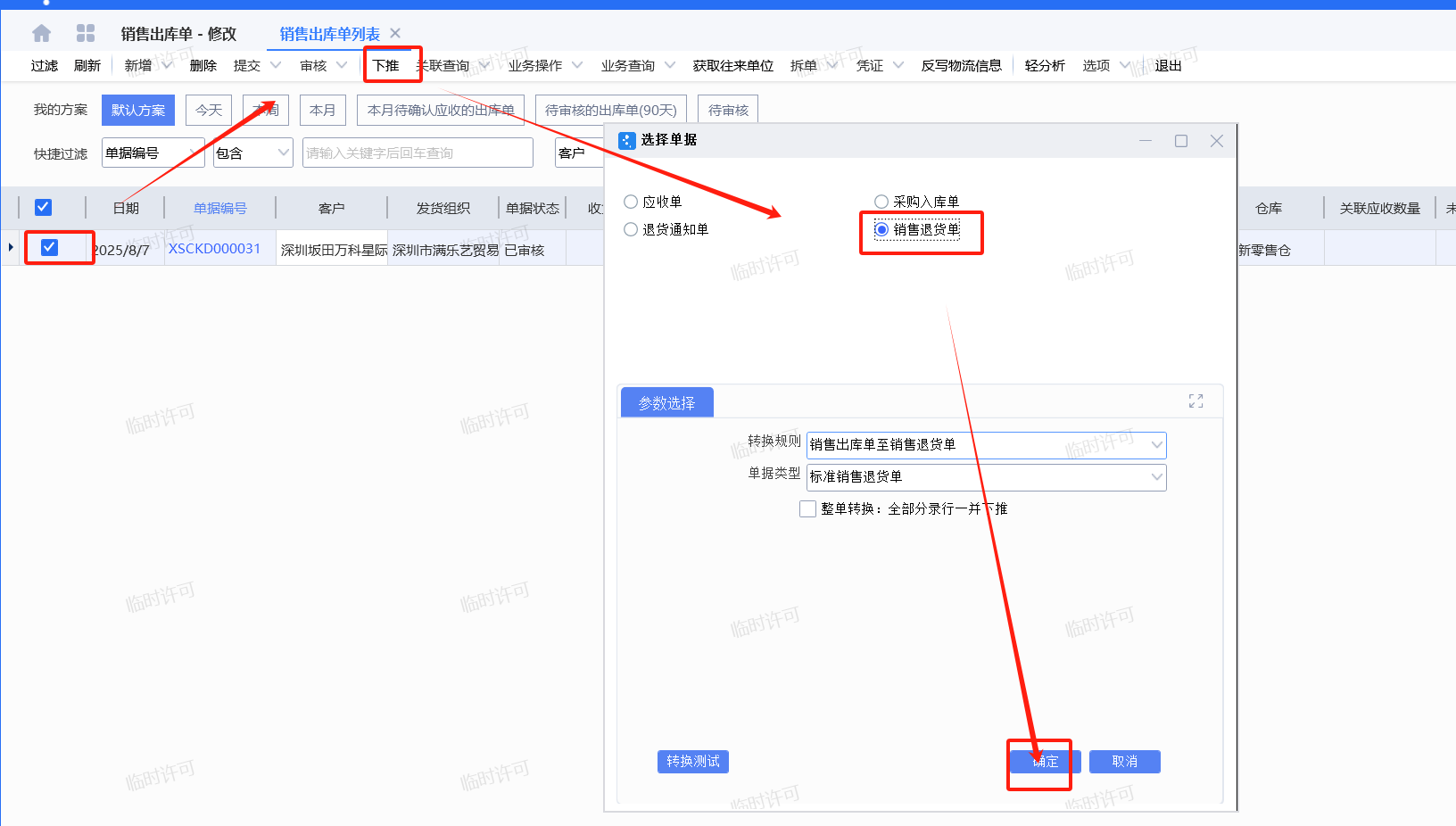Switch to 销售出库单 - 修改 tab

click(x=178, y=34)
